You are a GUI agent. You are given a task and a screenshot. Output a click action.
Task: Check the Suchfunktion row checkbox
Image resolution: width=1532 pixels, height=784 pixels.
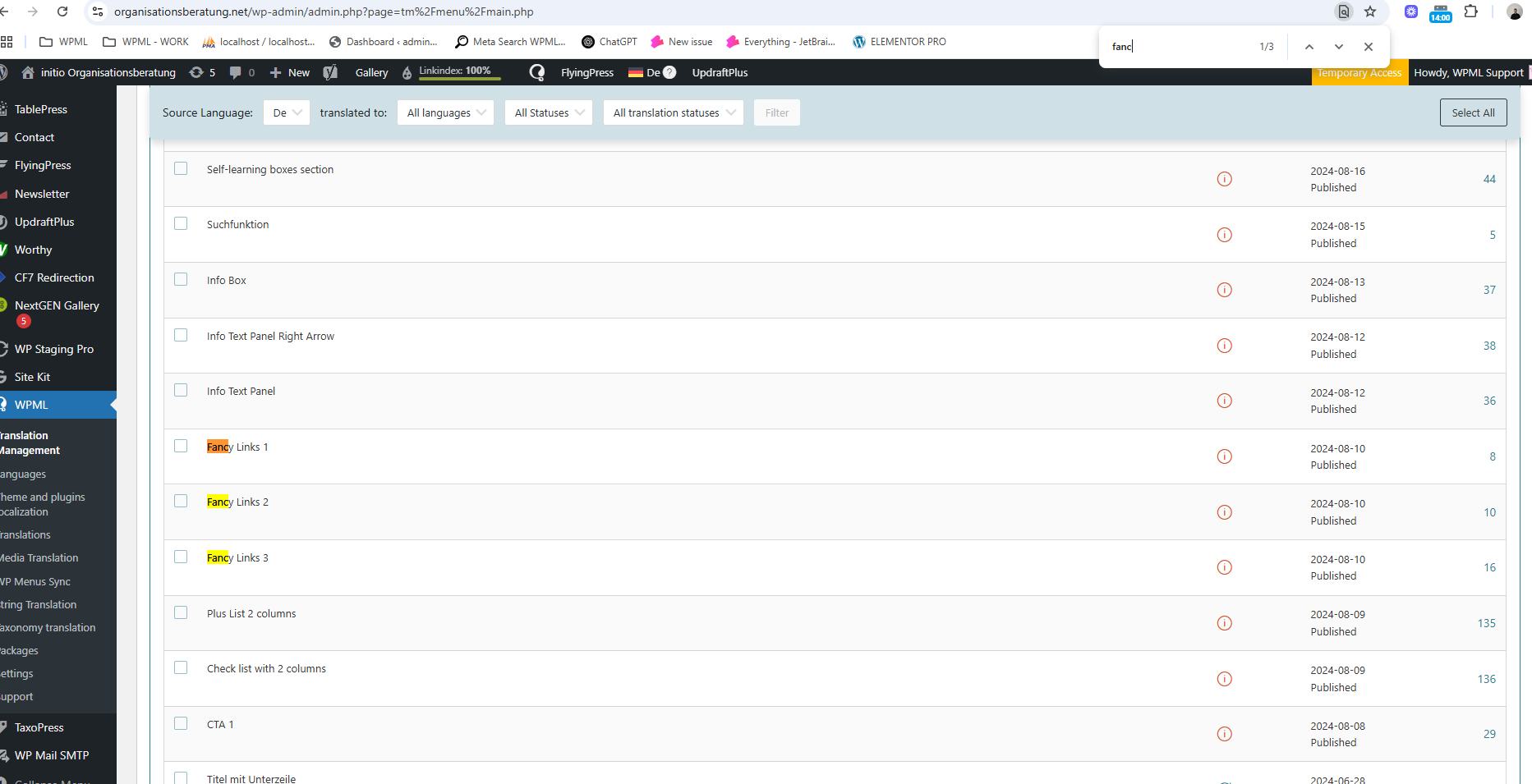pyautogui.click(x=181, y=223)
